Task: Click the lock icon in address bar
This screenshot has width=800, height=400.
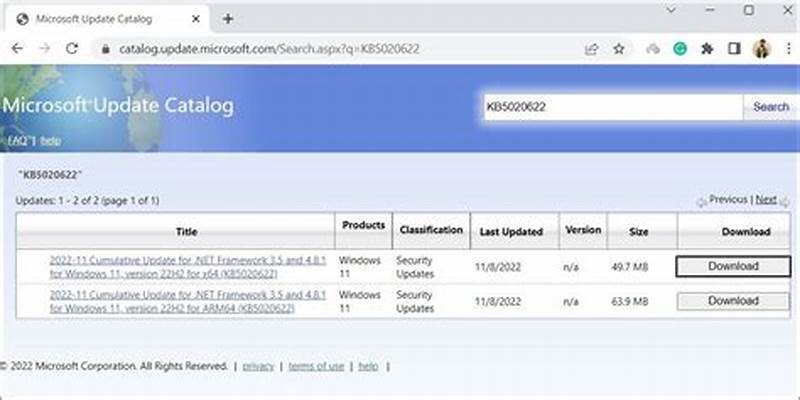Action: click(x=106, y=49)
